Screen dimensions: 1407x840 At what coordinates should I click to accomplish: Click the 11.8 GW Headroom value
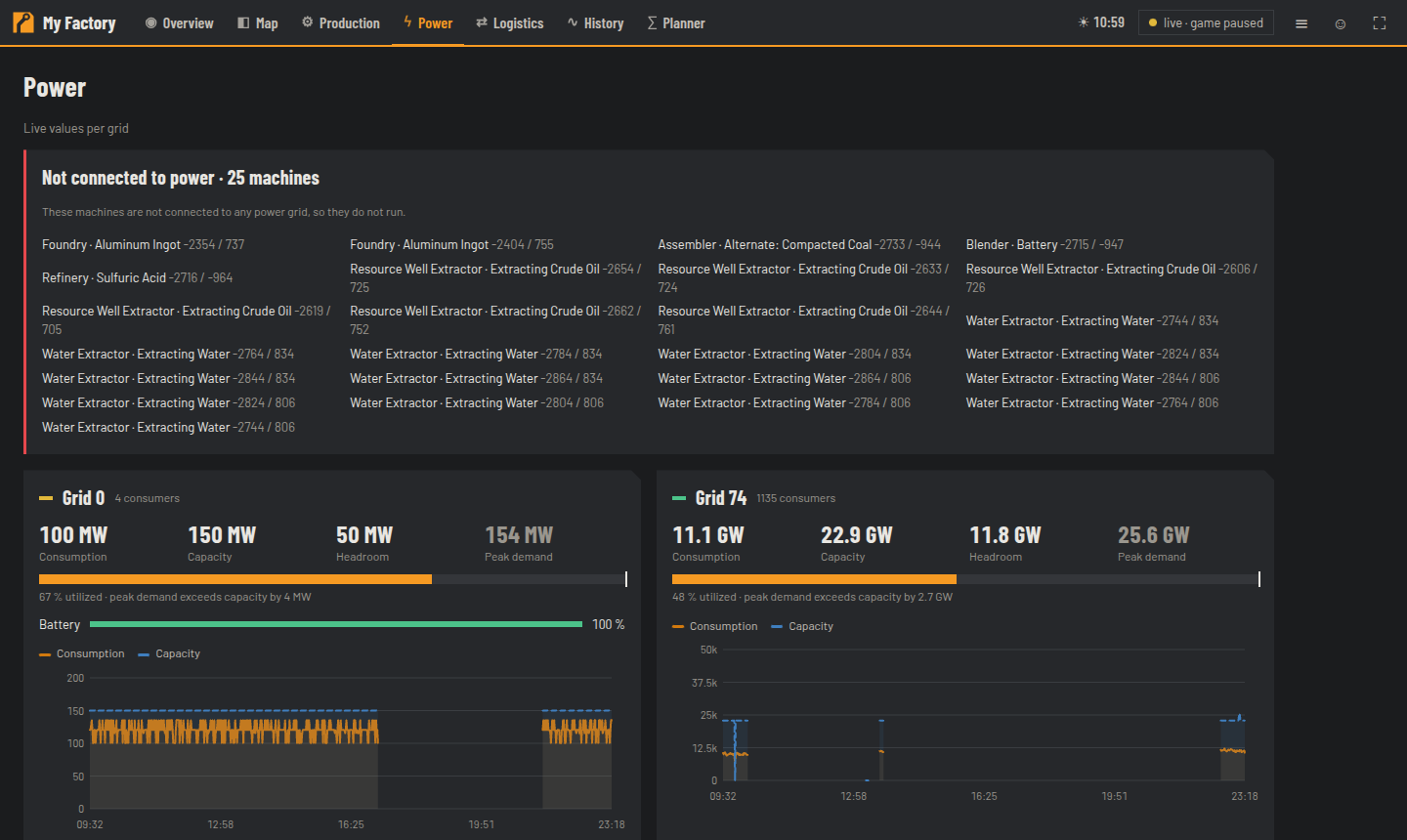tap(1005, 535)
